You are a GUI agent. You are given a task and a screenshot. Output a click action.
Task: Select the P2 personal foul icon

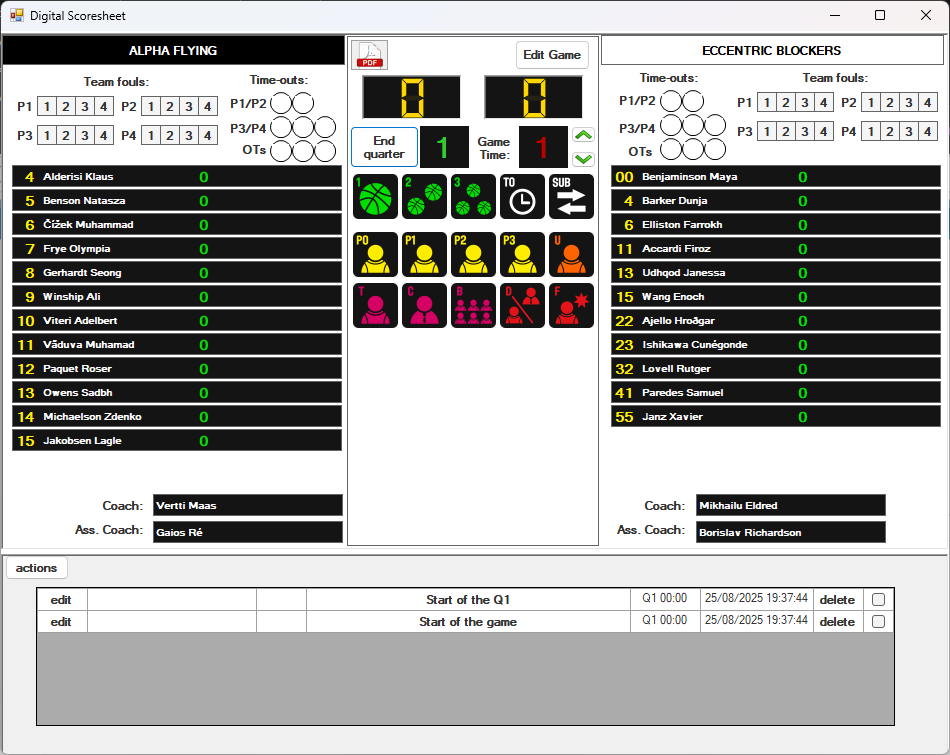point(472,254)
